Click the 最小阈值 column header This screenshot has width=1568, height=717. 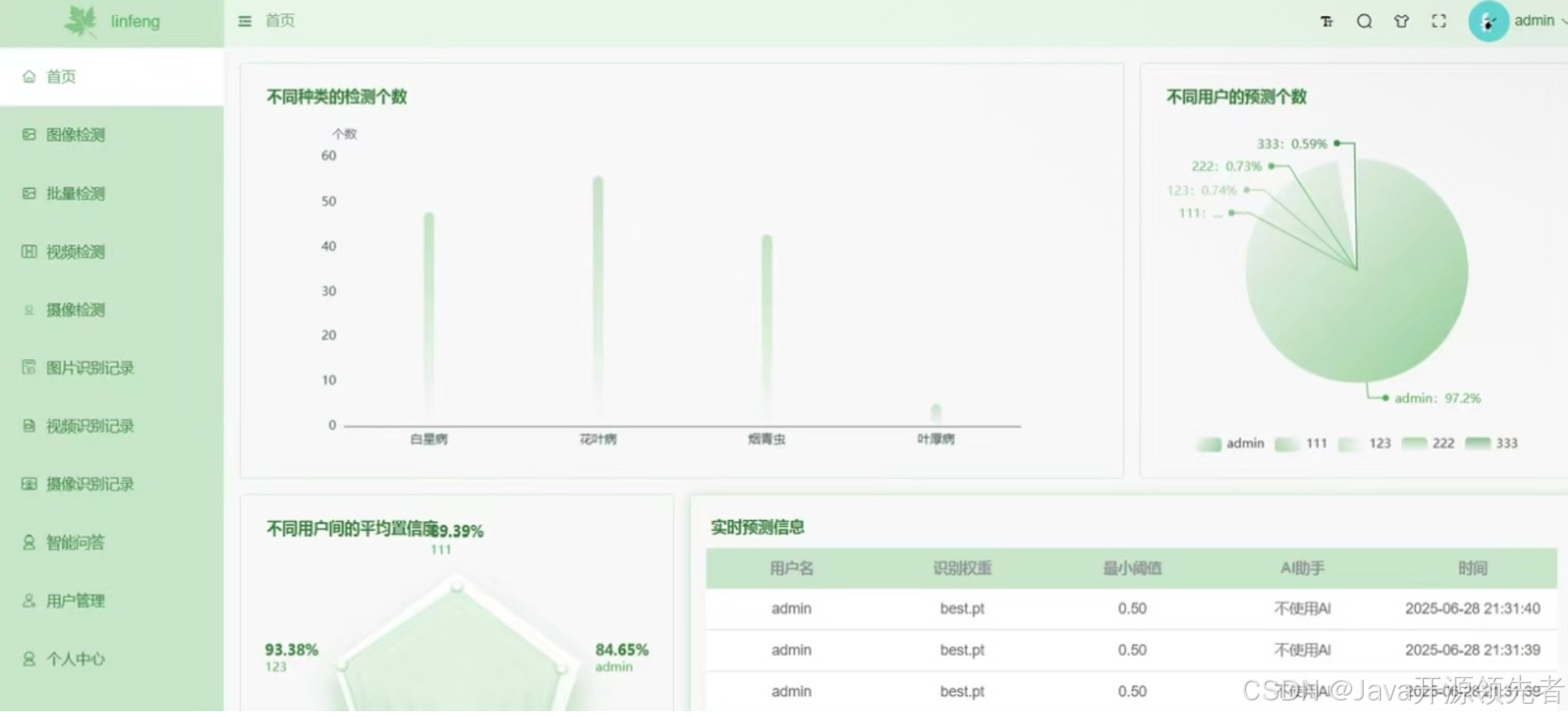coord(1132,568)
